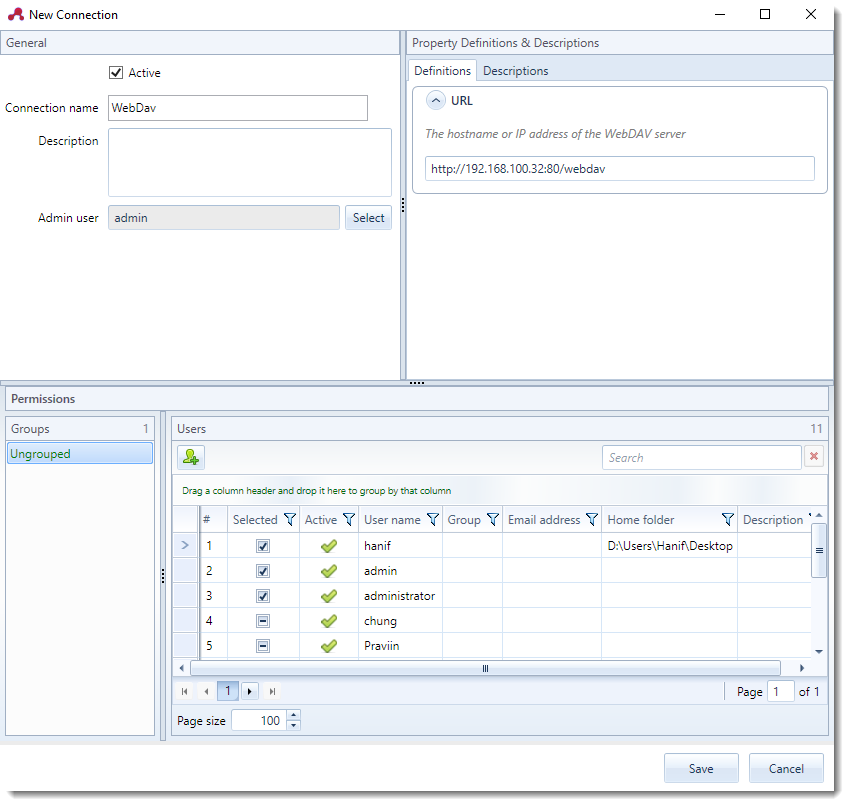Open filter on Home folder column
The height and width of the screenshot is (806, 849).
coord(728,520)
